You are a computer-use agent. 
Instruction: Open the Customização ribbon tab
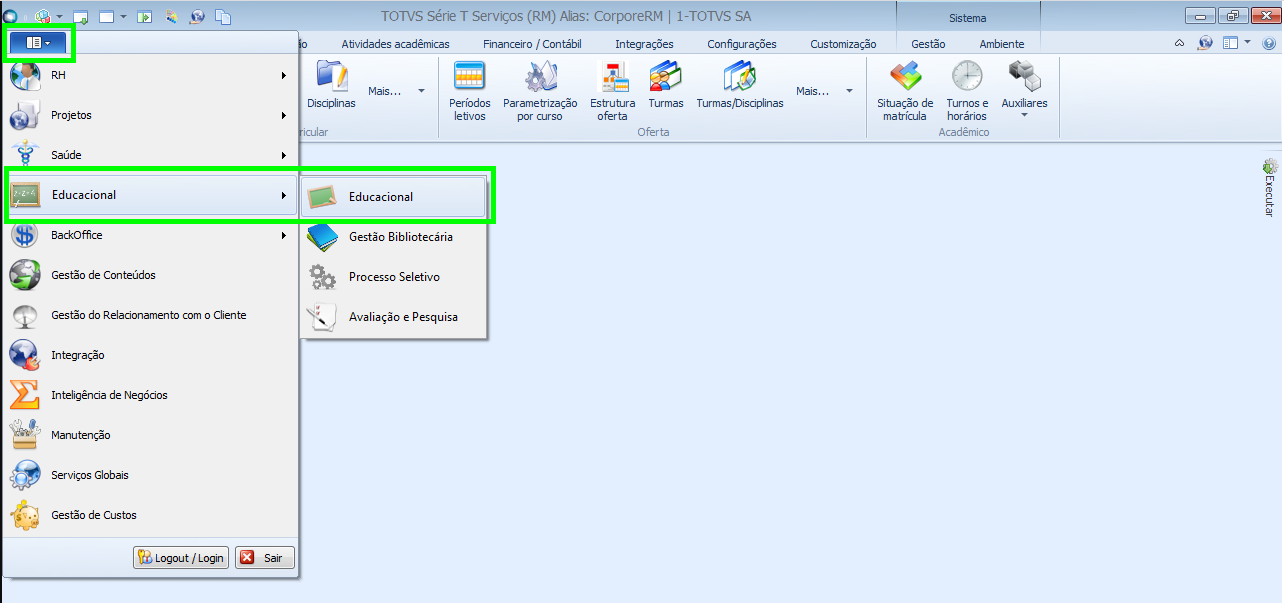(x=843, y=44)
